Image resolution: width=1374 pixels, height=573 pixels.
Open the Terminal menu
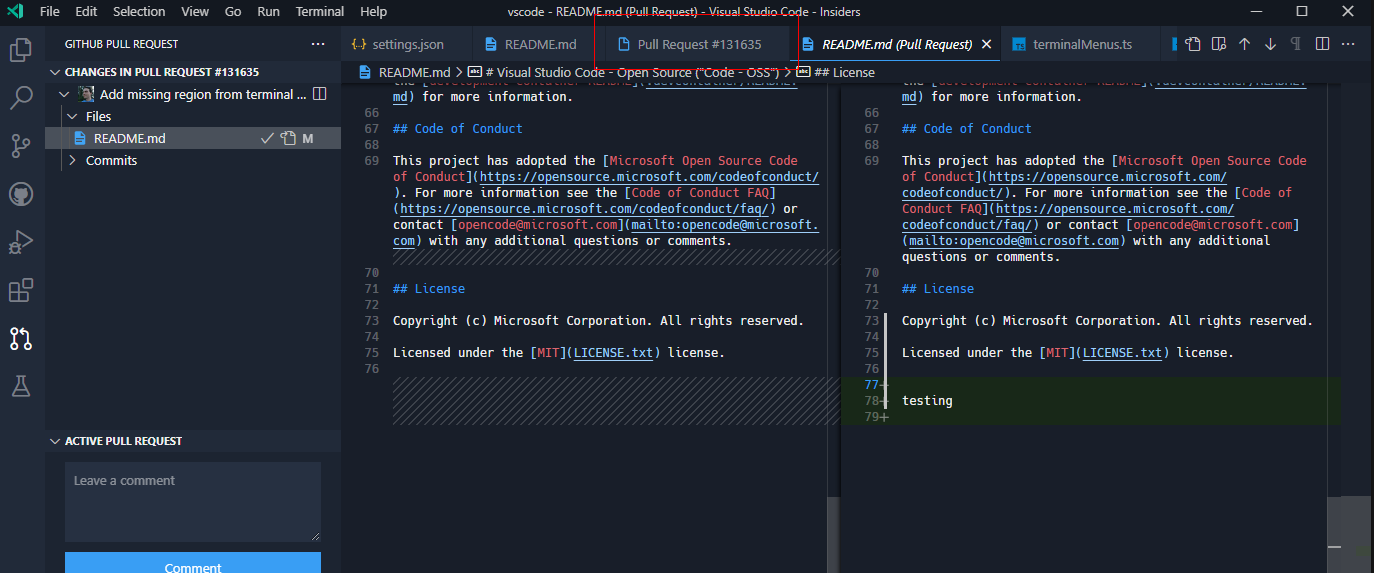(x=320, y=12)
